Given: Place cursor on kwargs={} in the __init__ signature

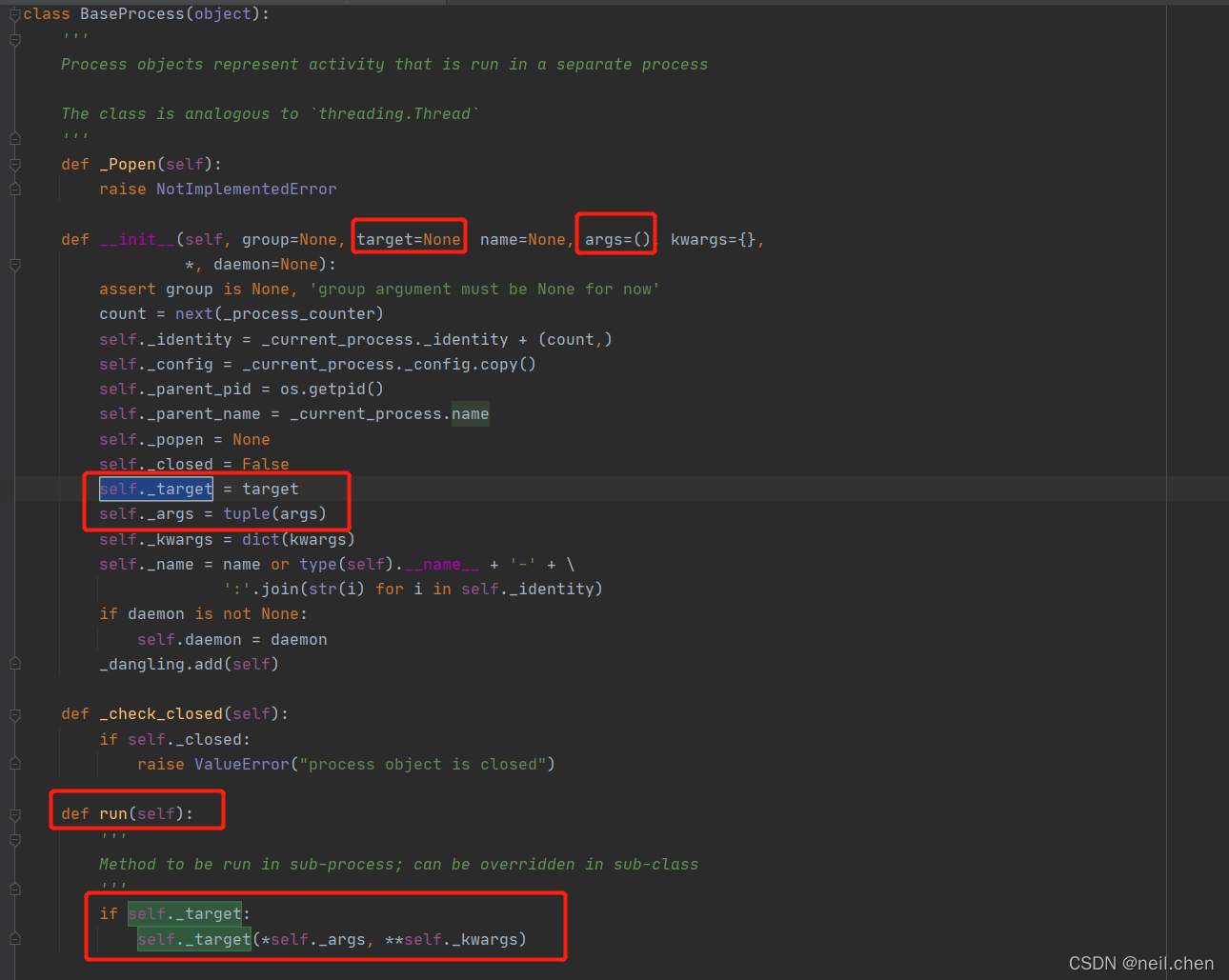Looking at the screenshot, I should click(713, 239).
